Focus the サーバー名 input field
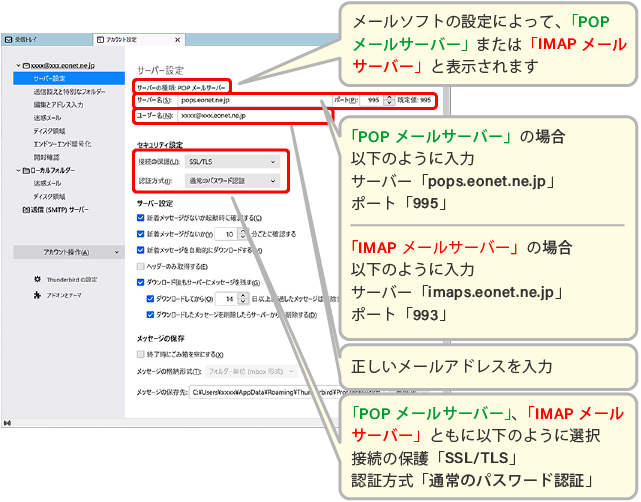641x502 pixels. pos(254,100)
